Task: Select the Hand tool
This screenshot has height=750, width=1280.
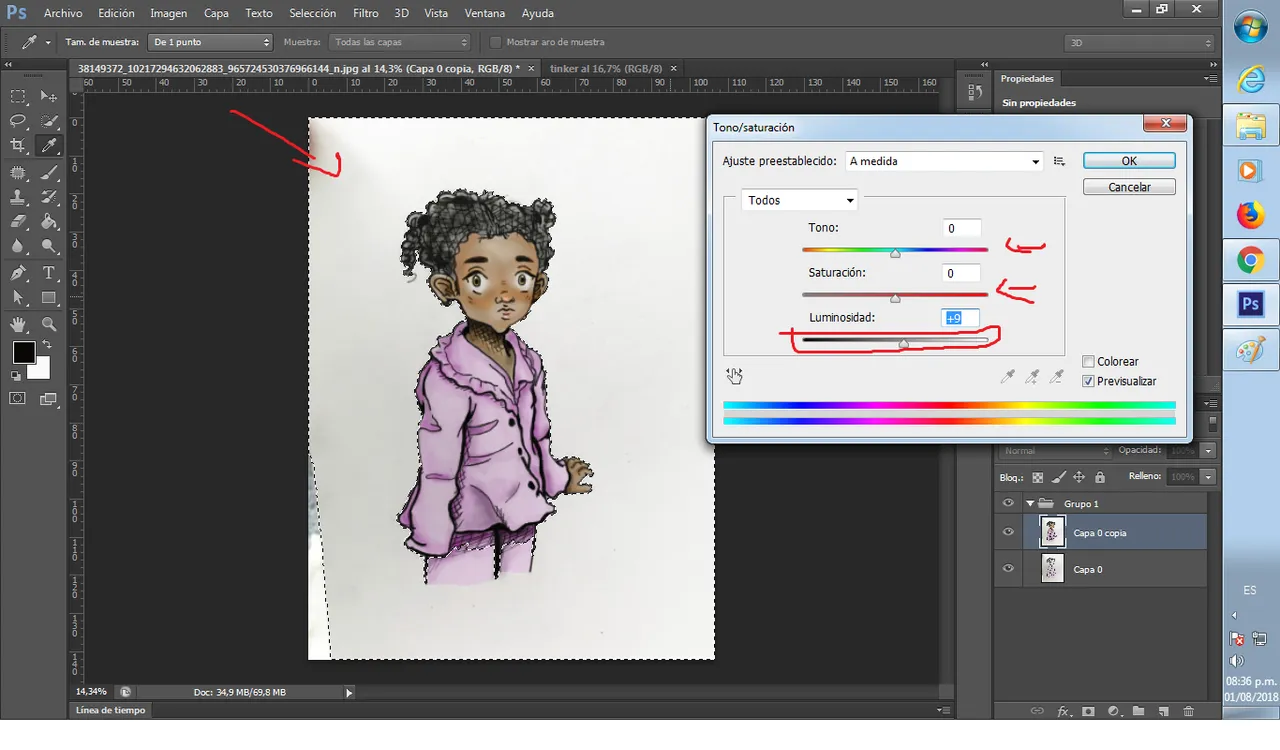Action: (18, 324)
